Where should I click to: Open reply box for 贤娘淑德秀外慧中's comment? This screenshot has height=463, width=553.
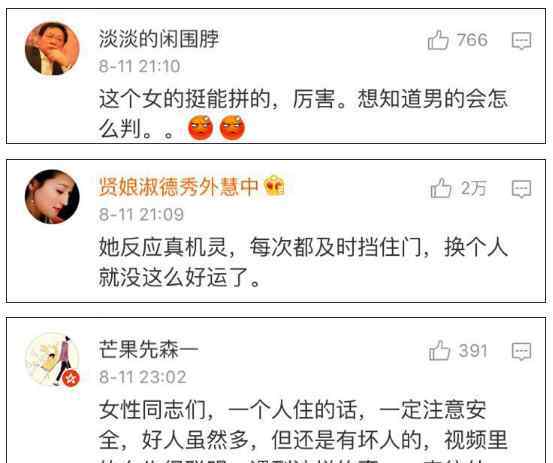522,189
